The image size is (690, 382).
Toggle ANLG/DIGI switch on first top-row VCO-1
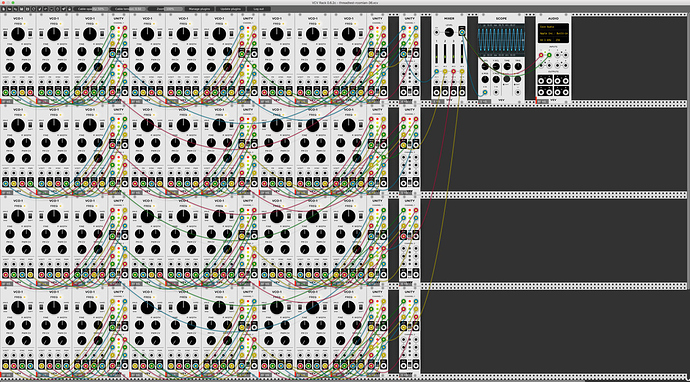(5, 33)
